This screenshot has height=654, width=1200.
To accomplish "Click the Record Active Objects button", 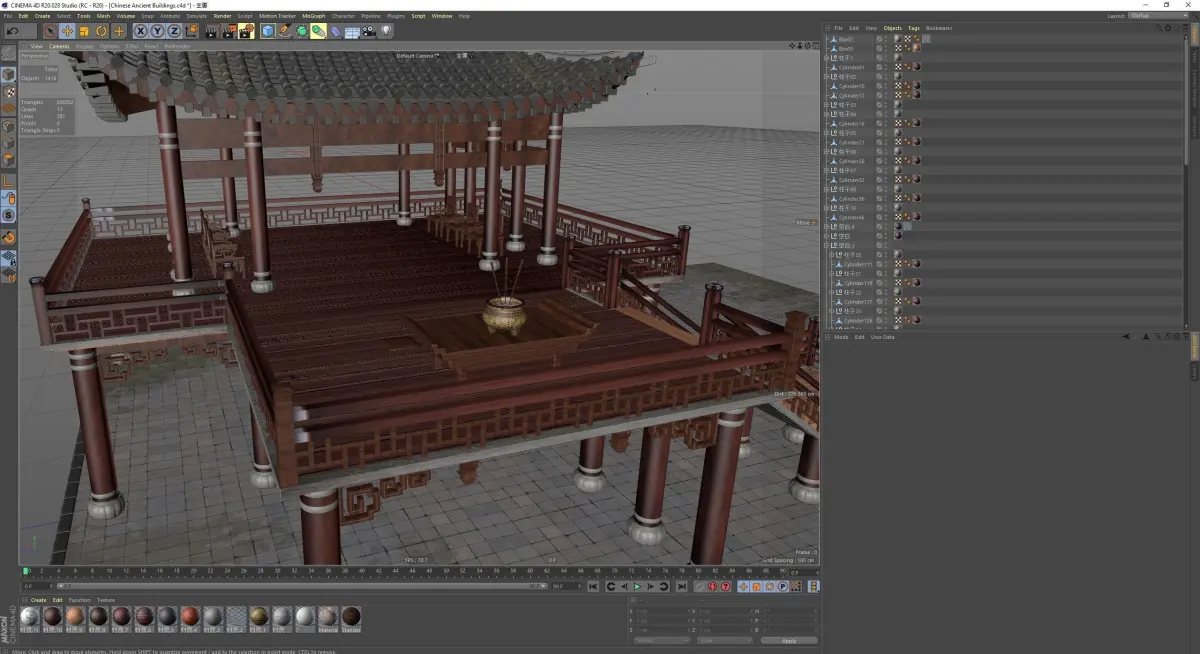I will coord(700,587).
